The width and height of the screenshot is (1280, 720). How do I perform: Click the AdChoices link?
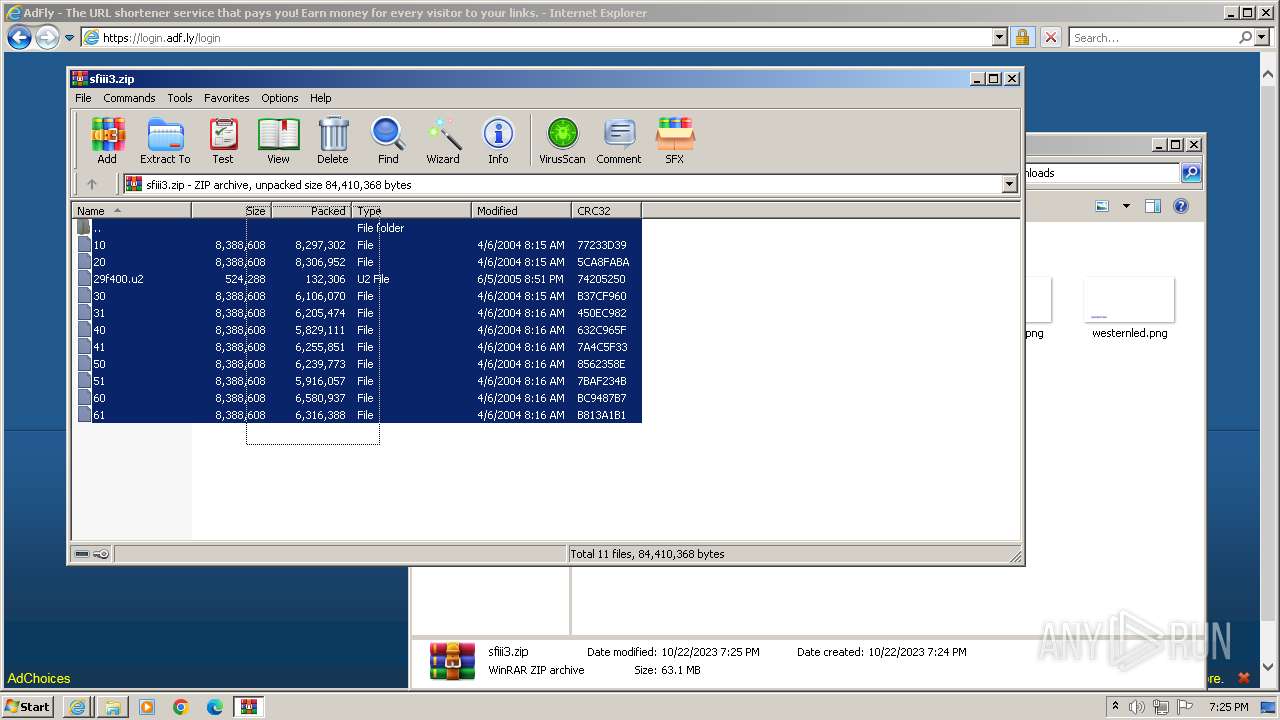[39, 678]
